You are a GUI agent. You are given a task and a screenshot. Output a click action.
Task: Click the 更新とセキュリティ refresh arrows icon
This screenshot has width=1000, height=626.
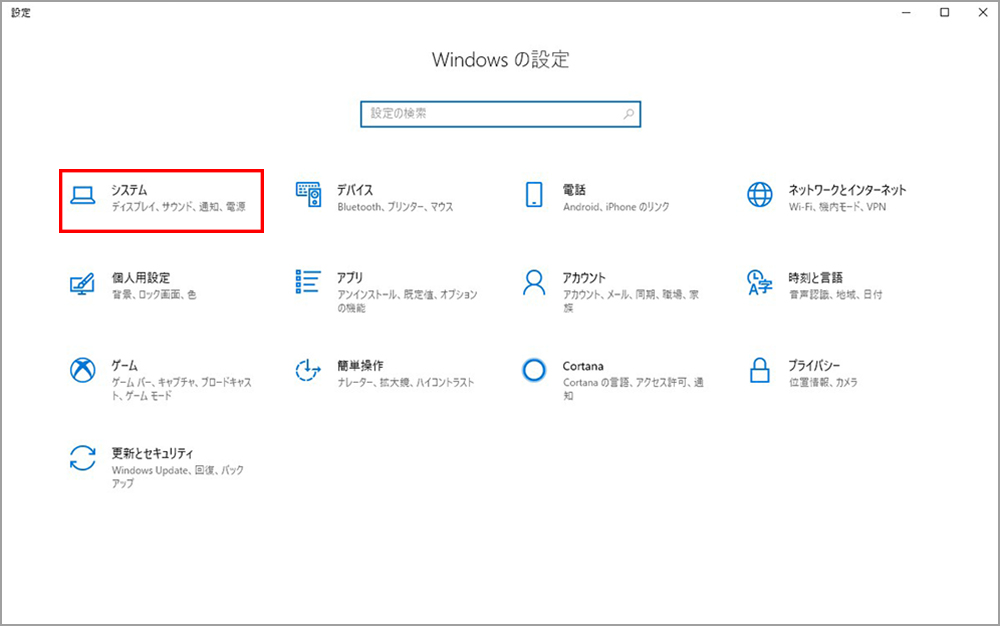tap(83, 458)
